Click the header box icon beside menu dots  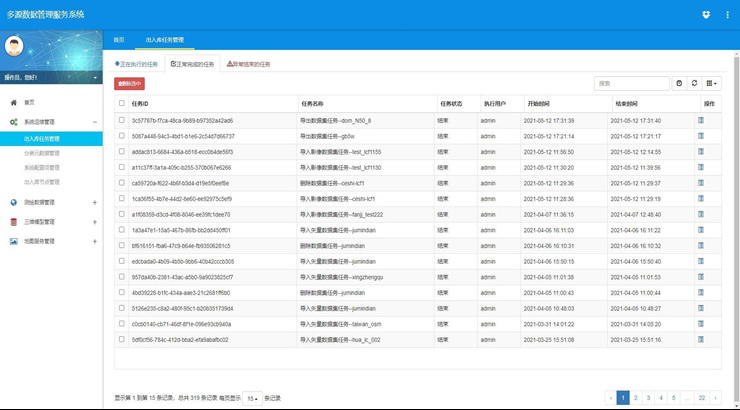pyautogui.click(x=706, y=15)
